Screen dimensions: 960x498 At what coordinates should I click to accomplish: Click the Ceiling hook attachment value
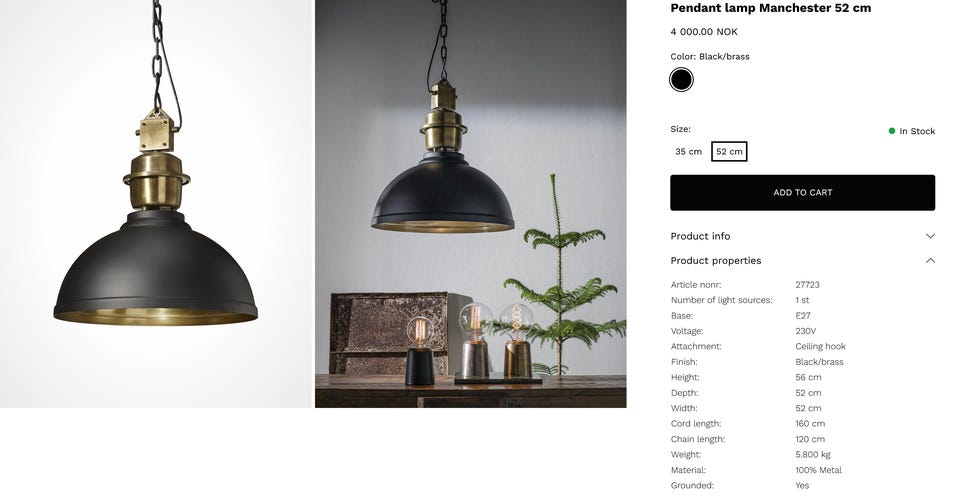[x=820, y=346]
